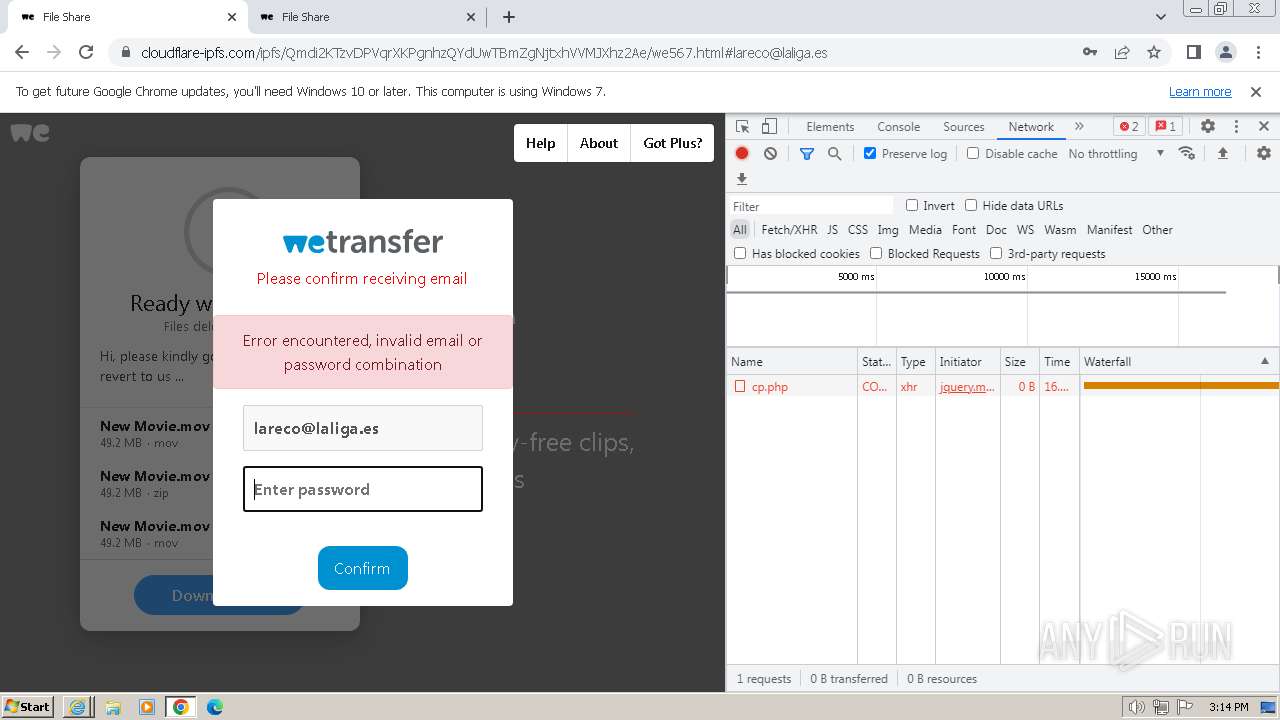Focus the Enter password field
Screen dimensions: 1280x720
point(363,489)
